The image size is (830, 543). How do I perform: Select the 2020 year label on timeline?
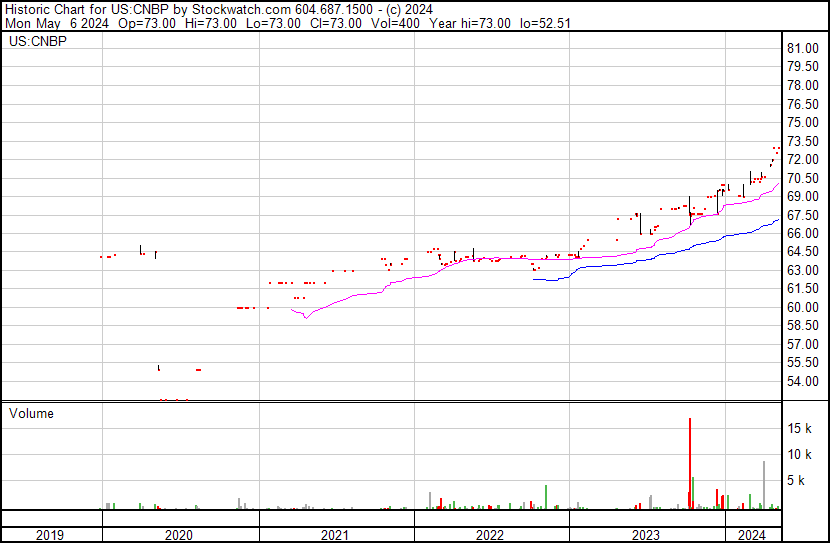pos(180,535)
